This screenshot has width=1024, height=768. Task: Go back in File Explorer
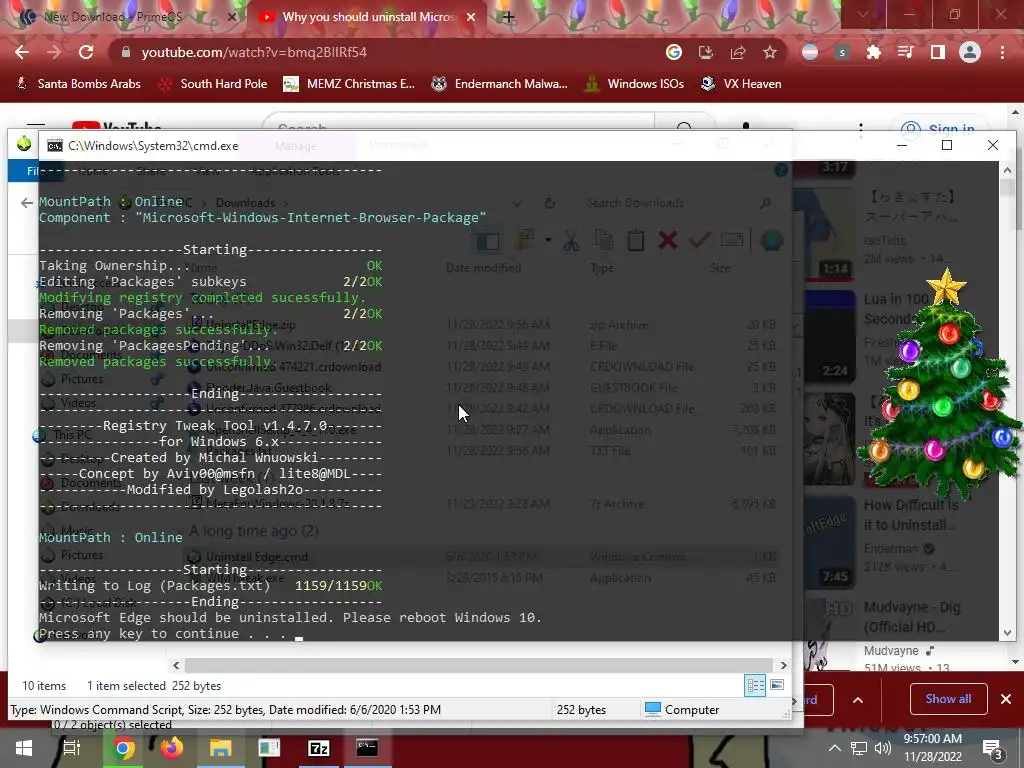(26, 203)
